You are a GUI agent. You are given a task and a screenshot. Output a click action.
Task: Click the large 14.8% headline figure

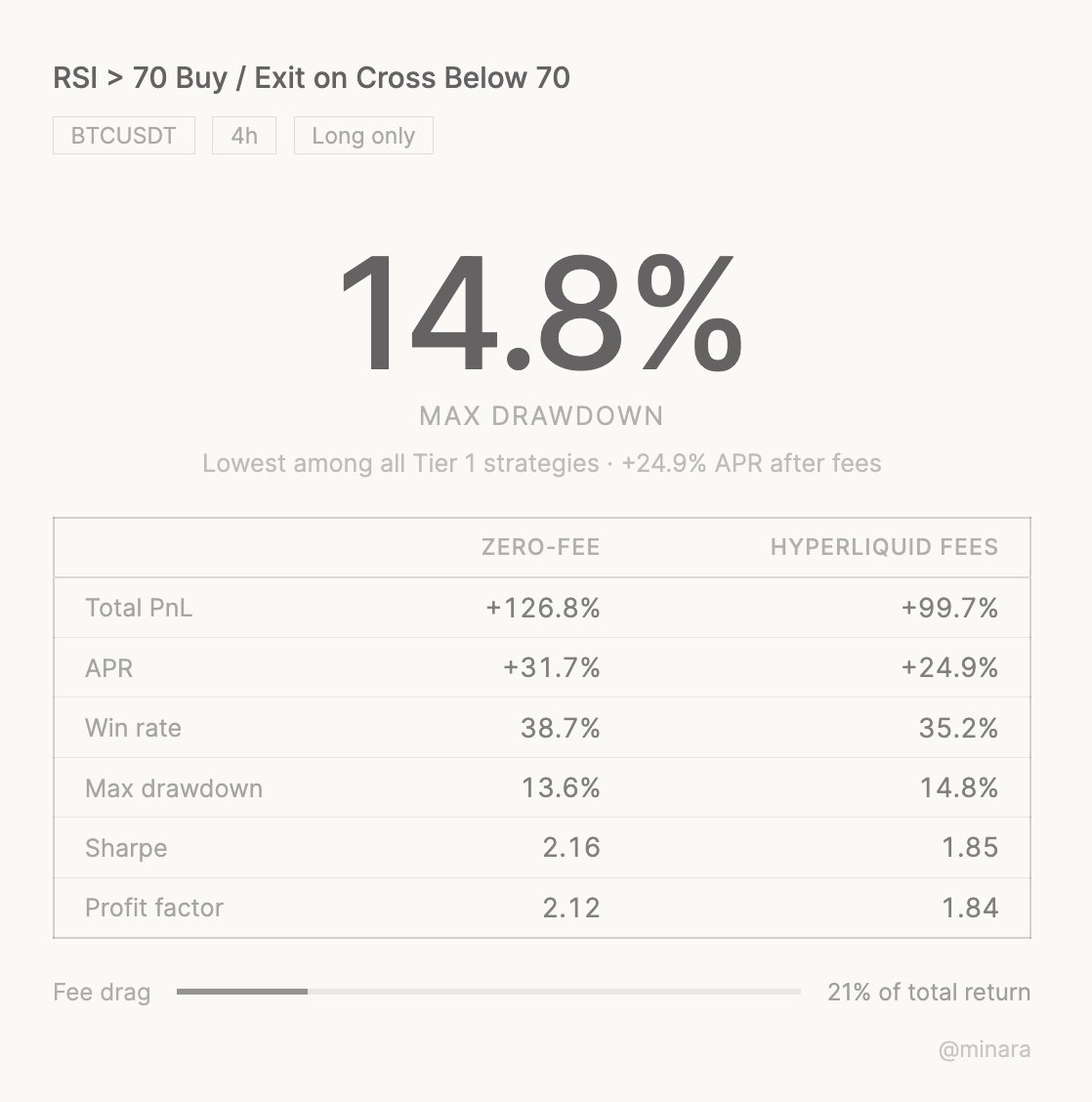pos(540,314)
